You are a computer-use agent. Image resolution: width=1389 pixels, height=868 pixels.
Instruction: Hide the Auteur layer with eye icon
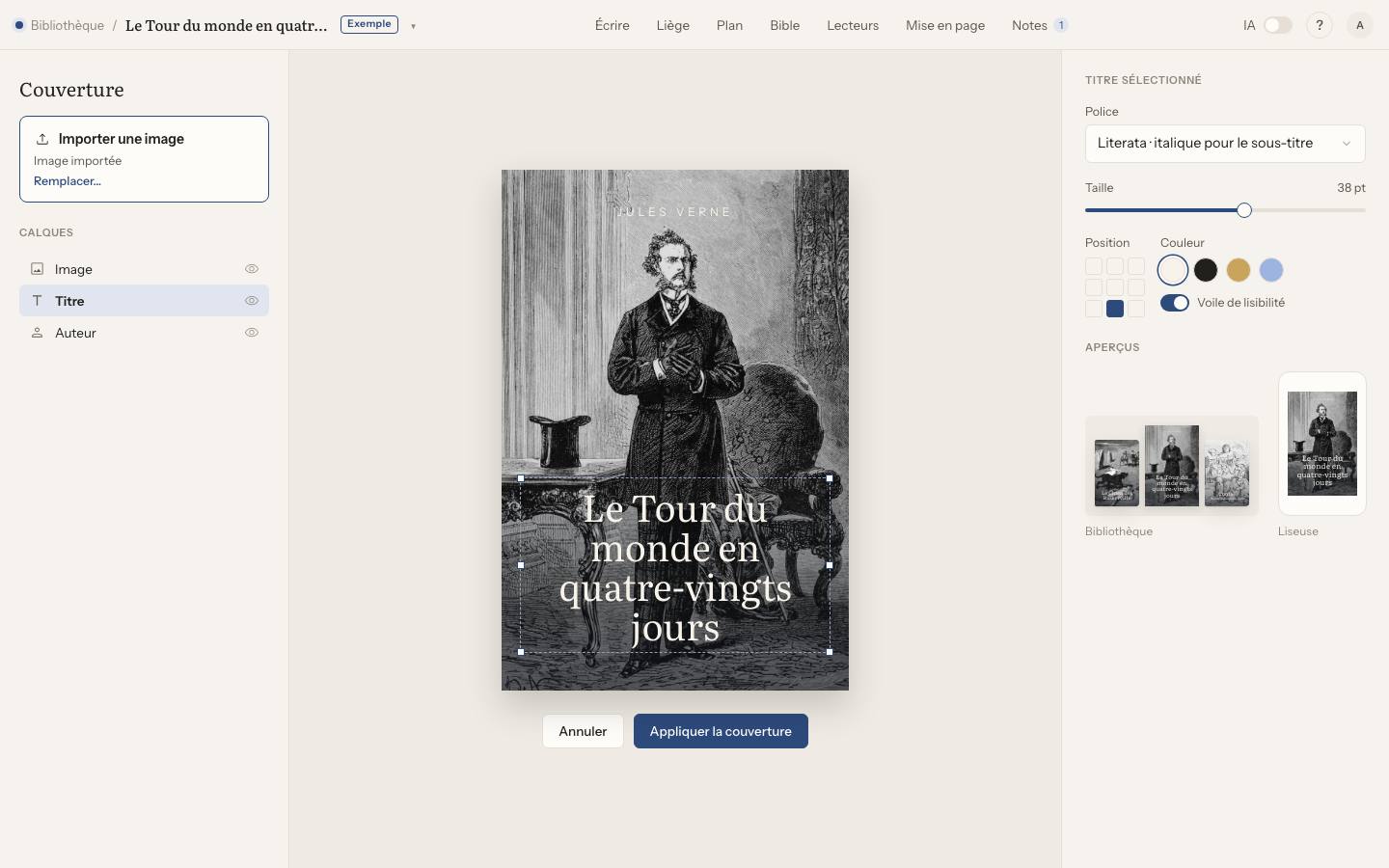click(x=252, y=333)
